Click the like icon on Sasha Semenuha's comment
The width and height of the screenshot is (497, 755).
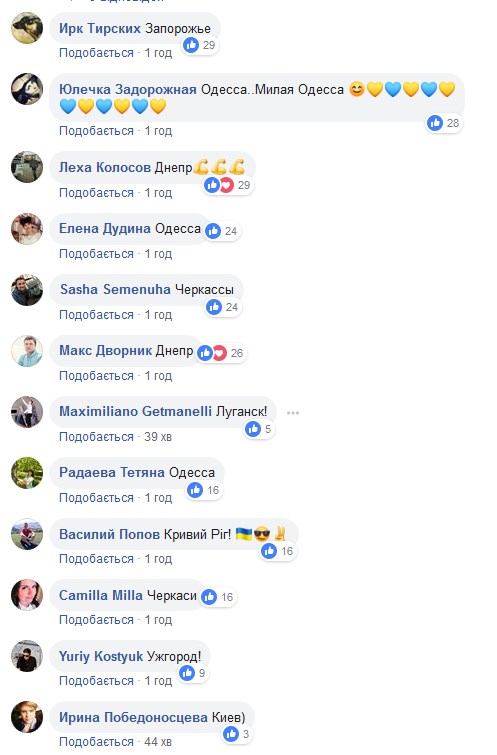pos(214,307)
